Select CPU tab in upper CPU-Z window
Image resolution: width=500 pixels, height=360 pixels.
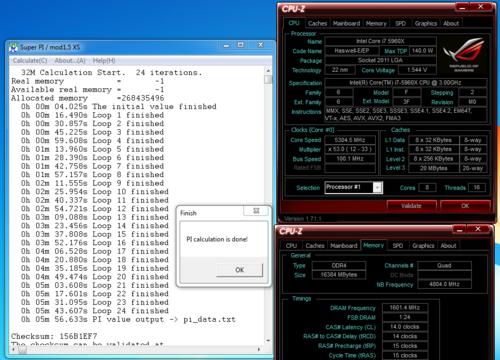294,23
